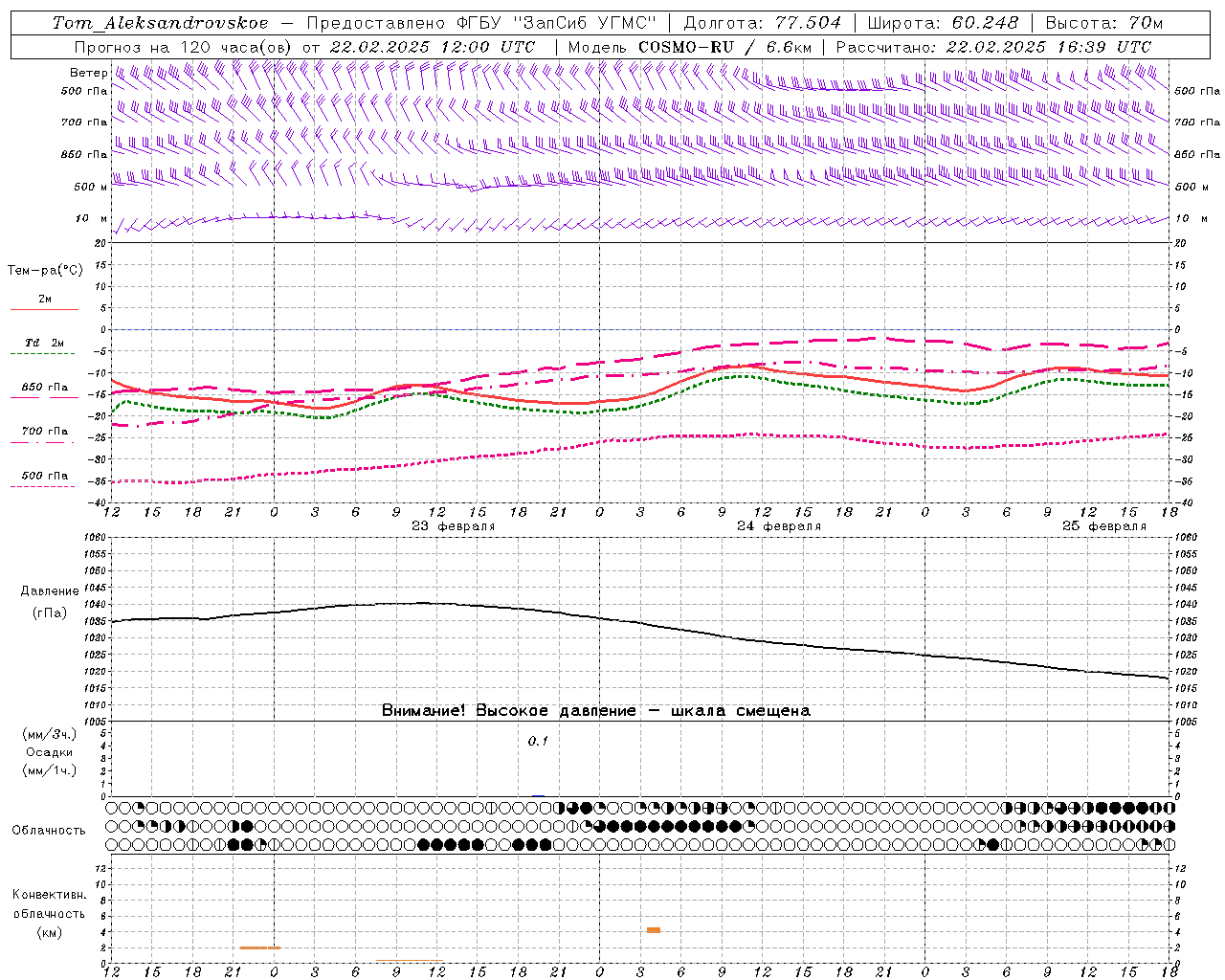Click the dash-dot line sample under '700 гПа' legend
Screen dimensions: 1225x980
pos(43,442)
